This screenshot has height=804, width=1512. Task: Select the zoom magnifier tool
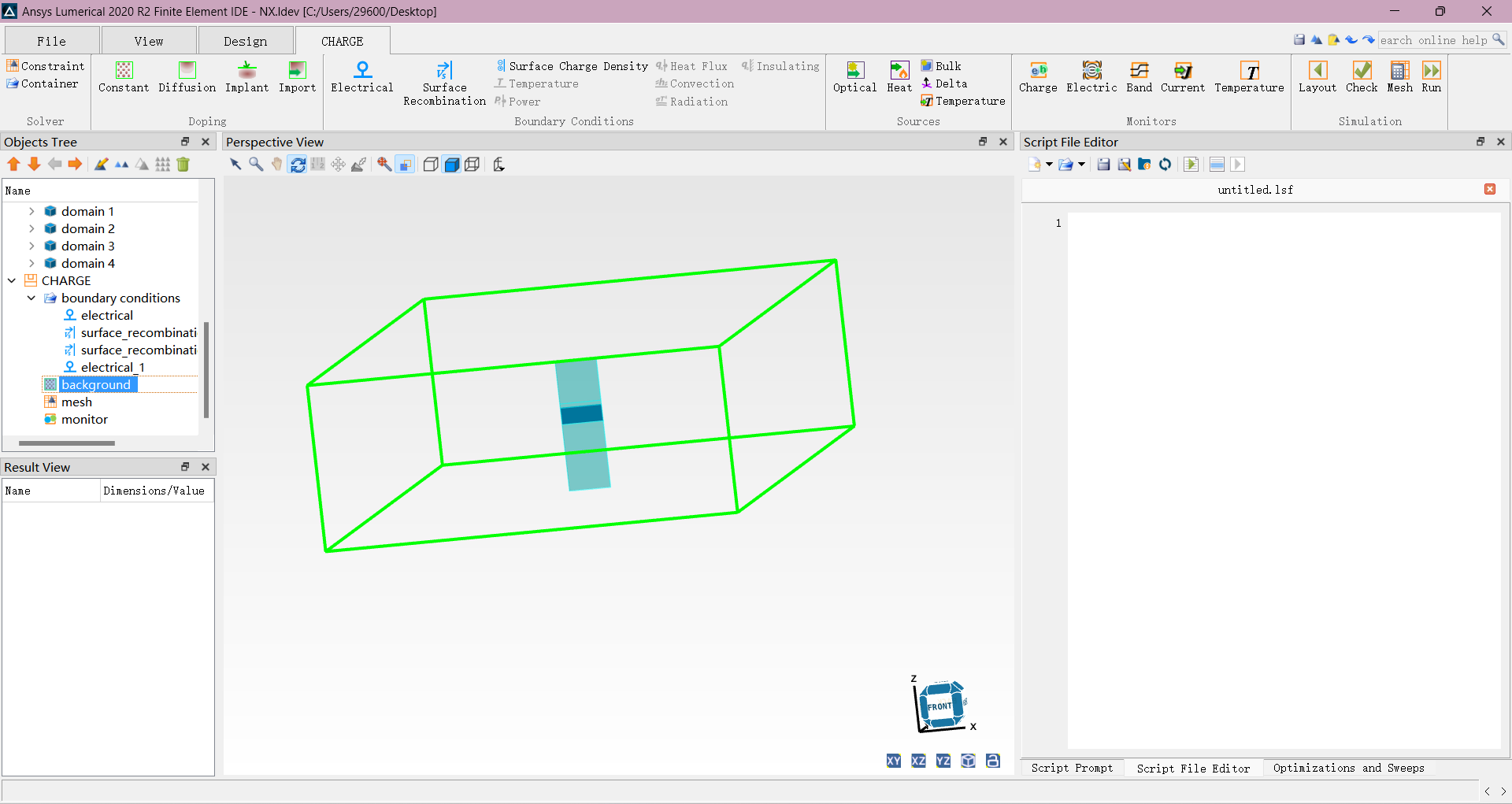click(x=256, y=165)
